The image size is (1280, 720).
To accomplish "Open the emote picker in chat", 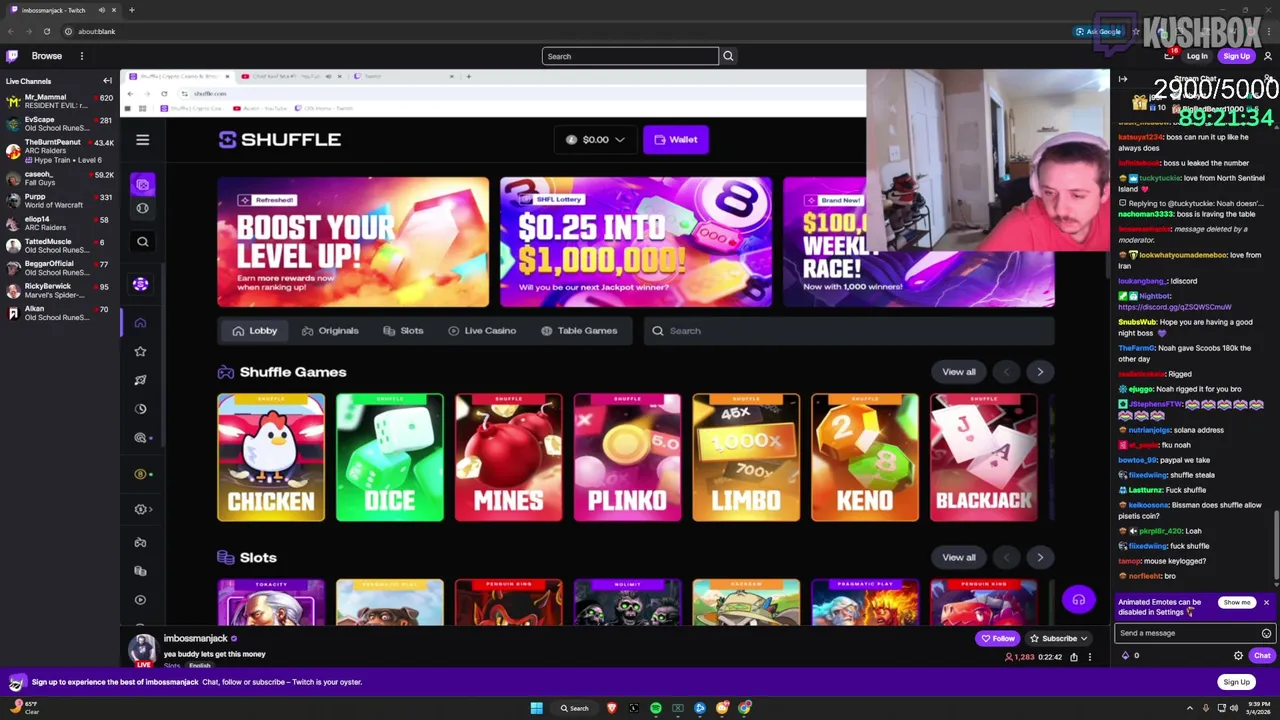I will pyautogui.click(x=1266, y=633).
